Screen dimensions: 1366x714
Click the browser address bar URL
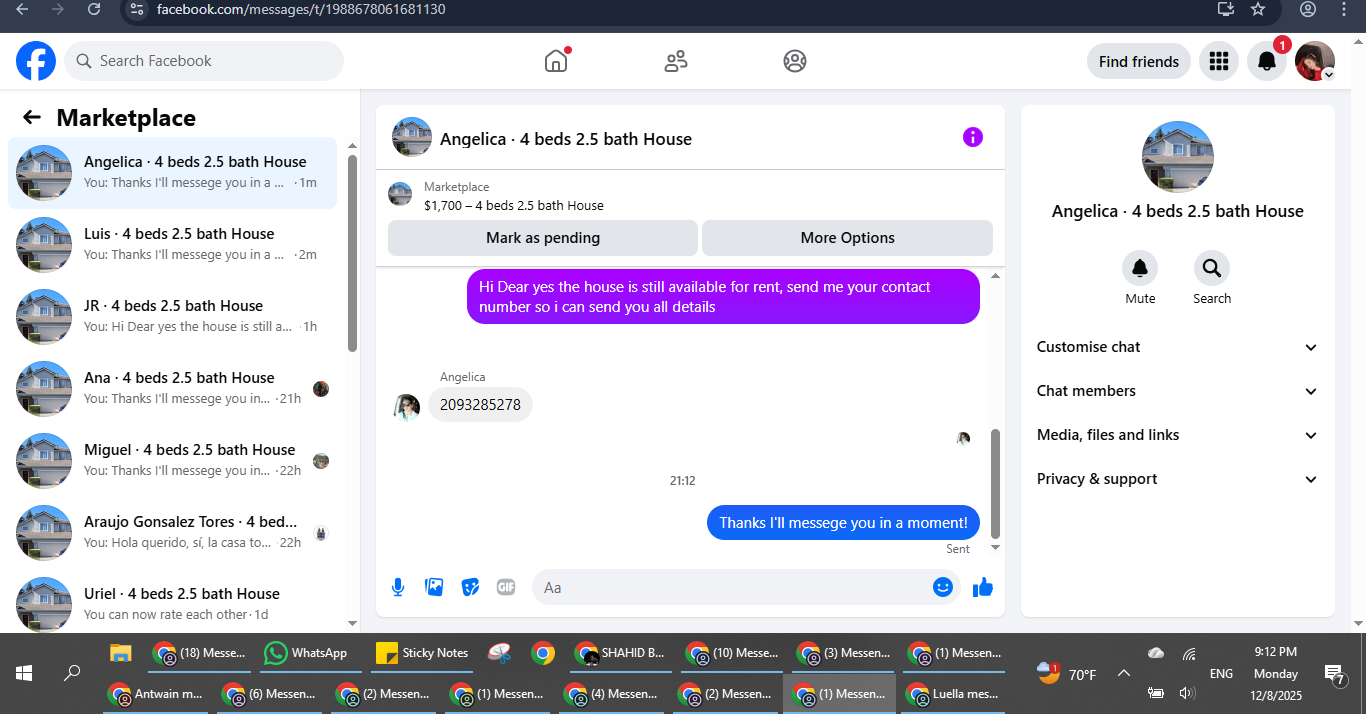[x=301, y=9]
